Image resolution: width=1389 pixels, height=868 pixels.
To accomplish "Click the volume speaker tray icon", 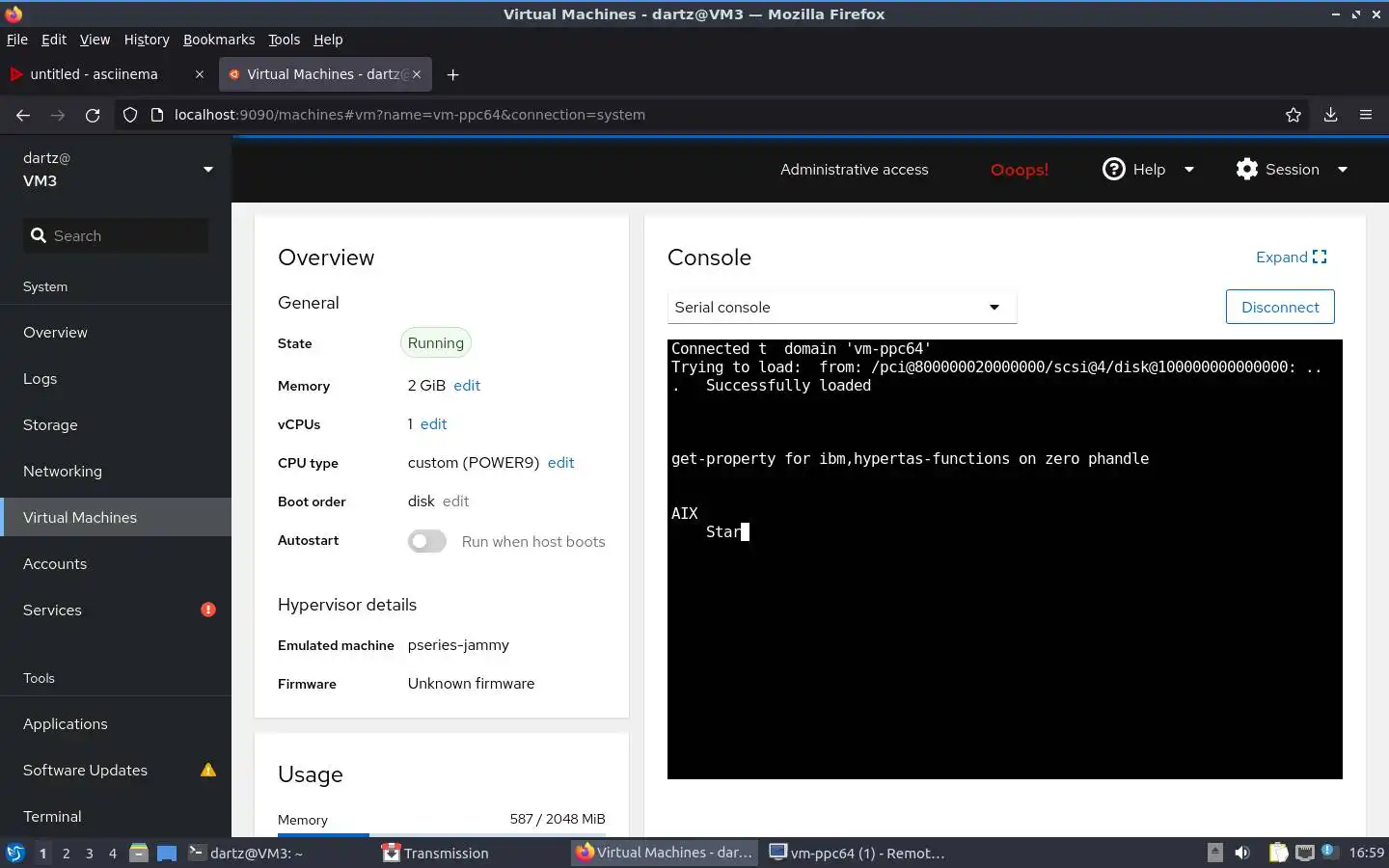I will (1242, 853).
